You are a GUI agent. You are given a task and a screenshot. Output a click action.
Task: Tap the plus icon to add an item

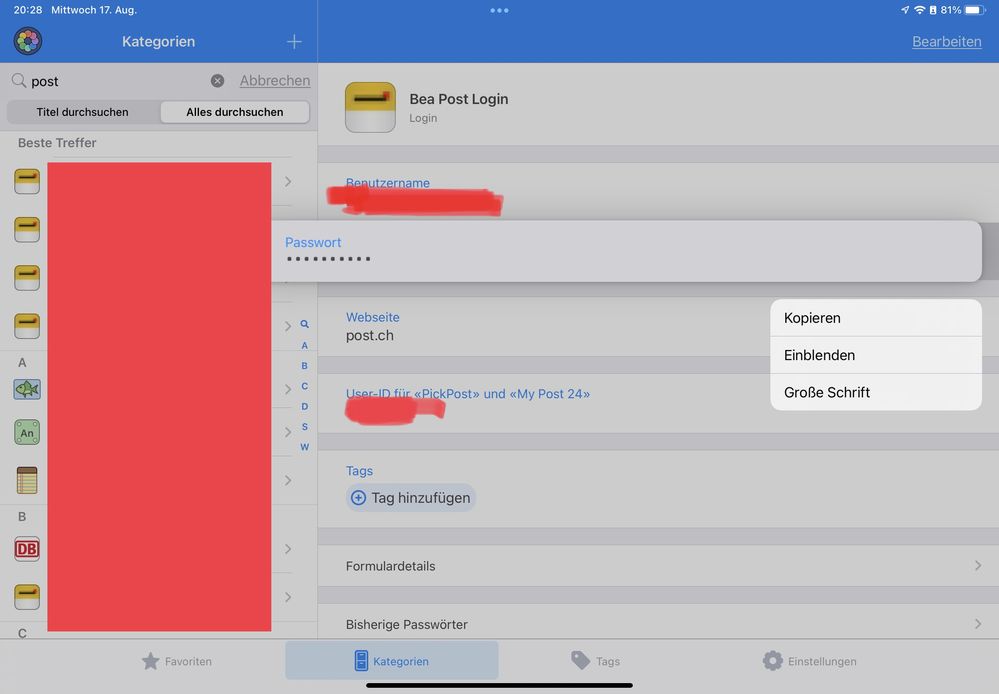coord(294,42)
